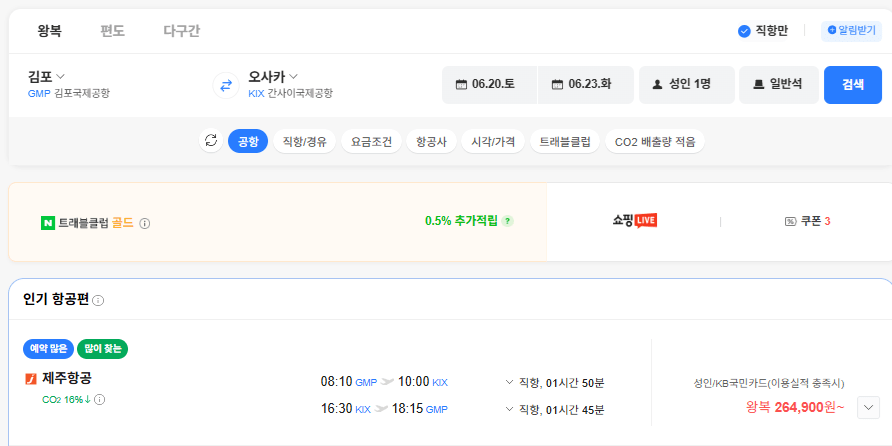Open info icon next to 트래블클럽 골드
Screen dimensions: 892x446
pyautogui.click(x=144, y=224)
